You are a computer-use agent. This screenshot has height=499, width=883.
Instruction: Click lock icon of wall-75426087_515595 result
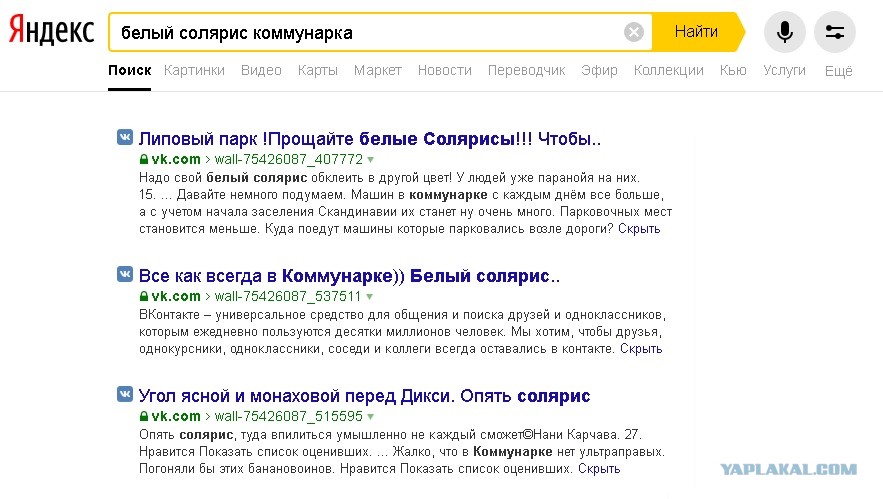144,416
